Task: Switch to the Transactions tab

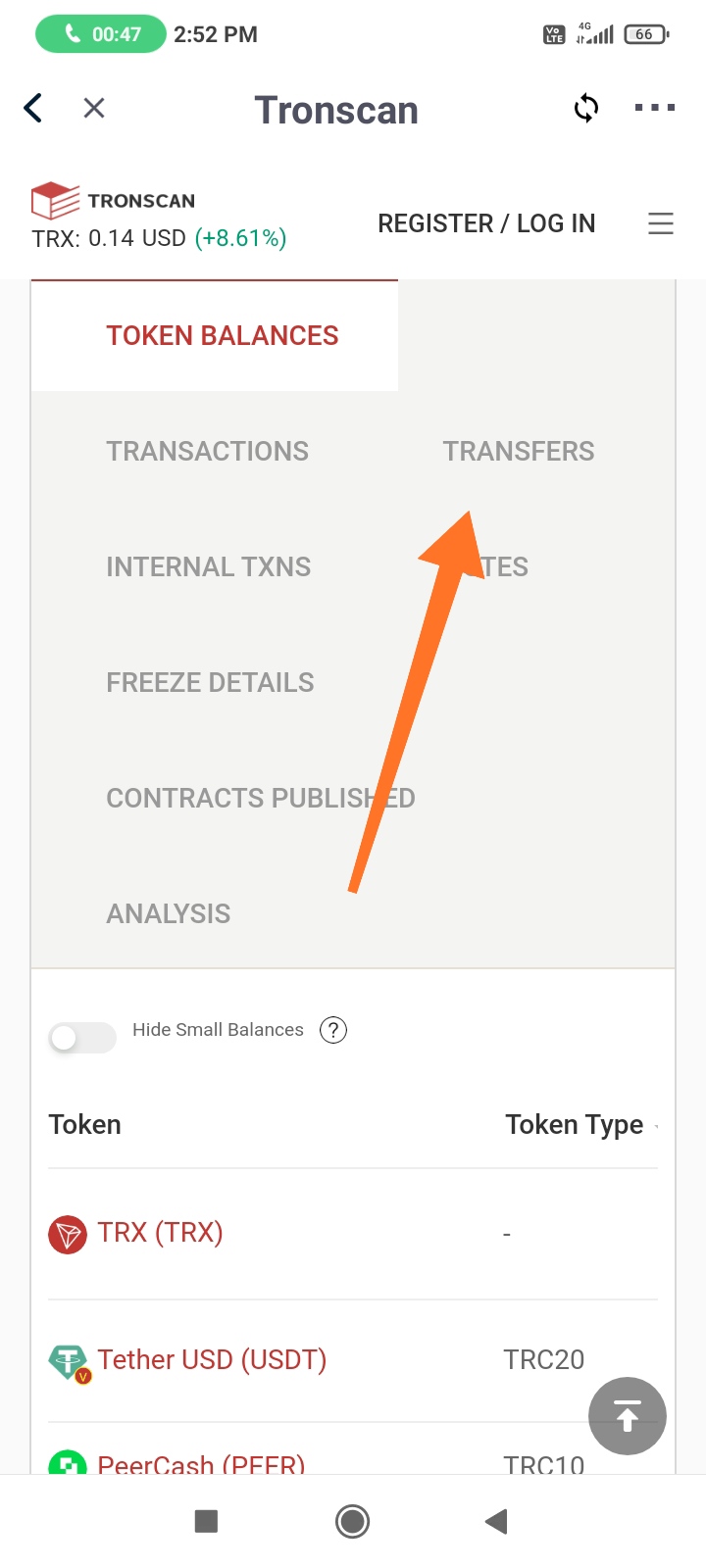Action: click(x=207, y=451)
